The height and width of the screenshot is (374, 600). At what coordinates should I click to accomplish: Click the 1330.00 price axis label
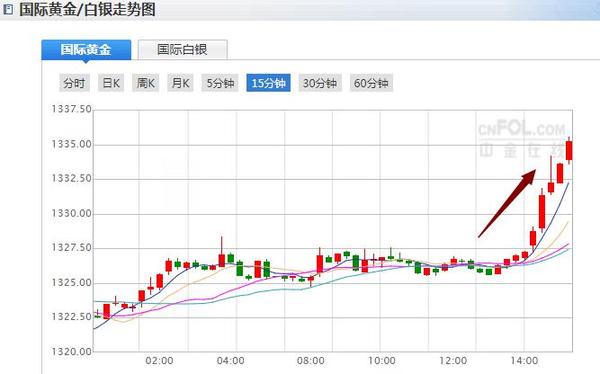point(72,213)
